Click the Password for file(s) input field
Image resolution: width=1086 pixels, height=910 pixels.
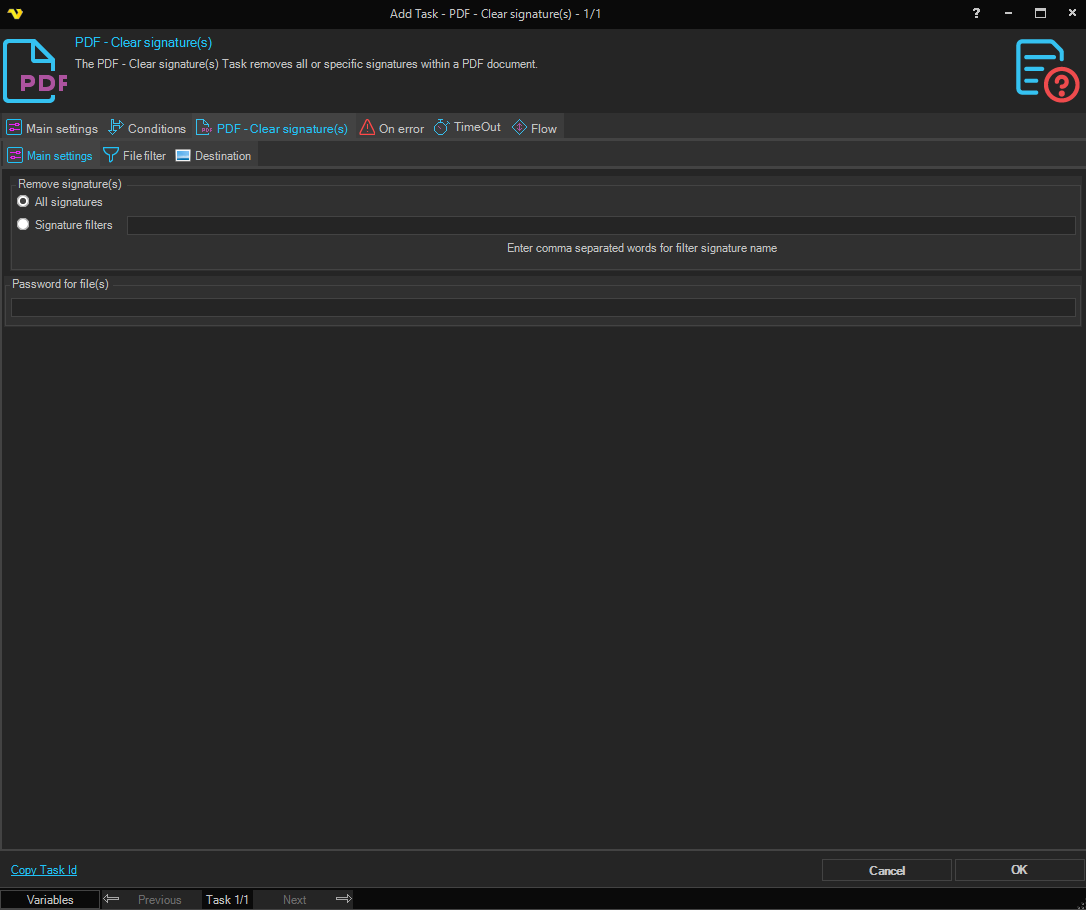[542, 308]
